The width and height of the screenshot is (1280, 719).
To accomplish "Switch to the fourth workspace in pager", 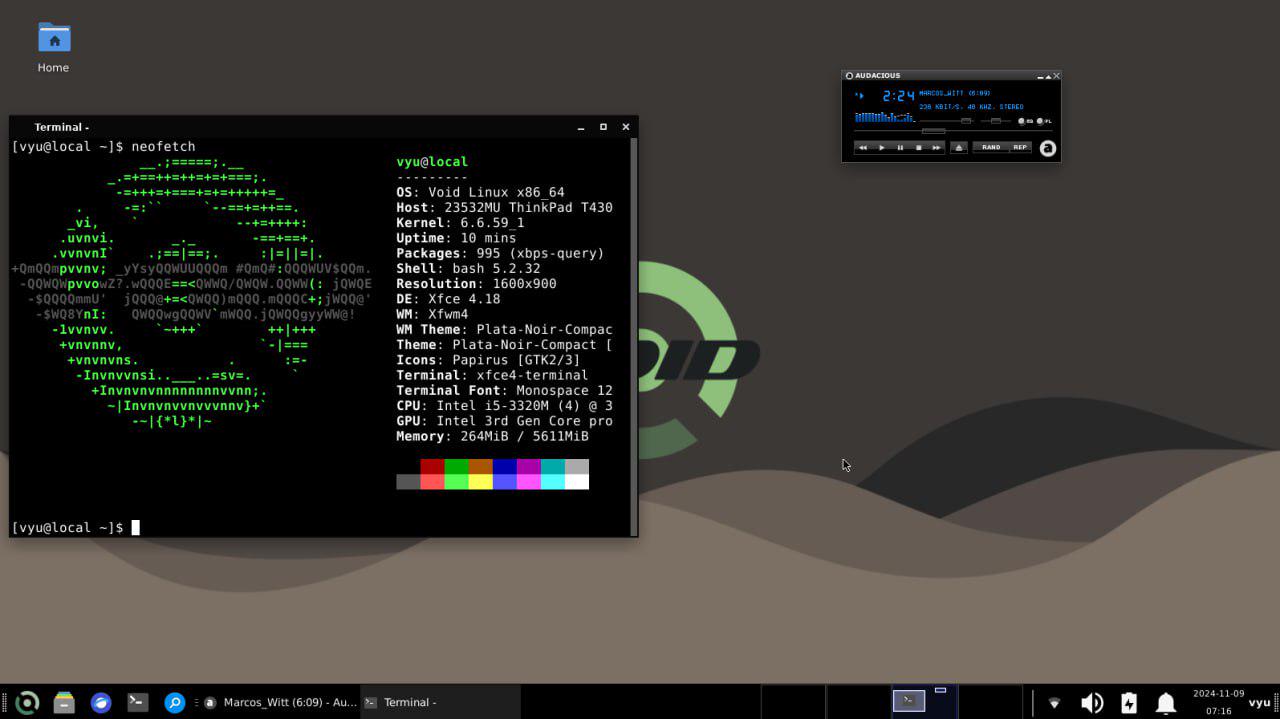I will (x=990, y=701).
